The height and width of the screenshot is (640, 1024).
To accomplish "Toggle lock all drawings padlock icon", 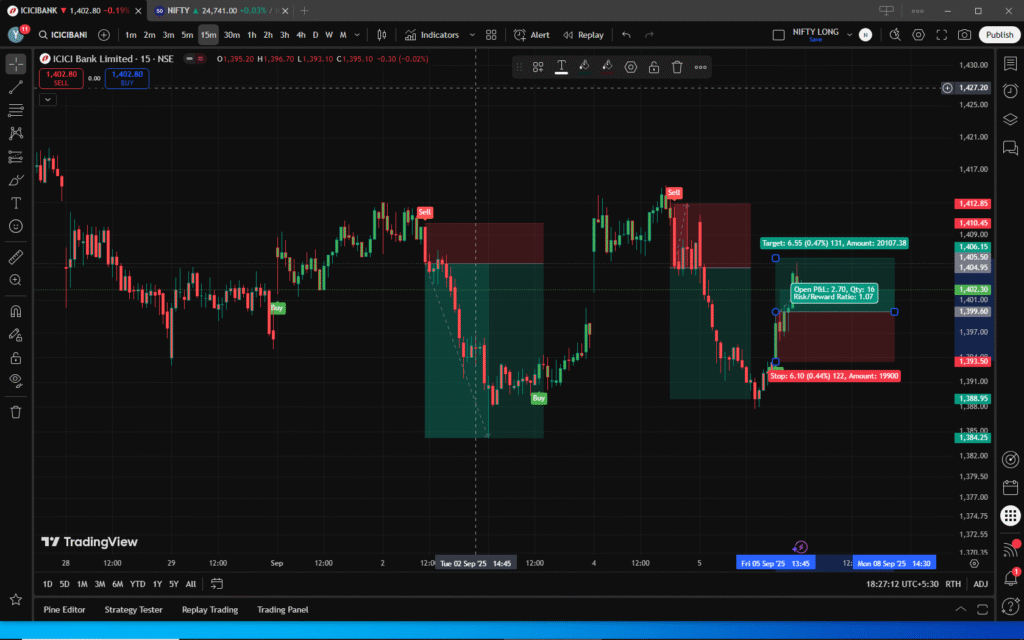I will click(x=16, y=357).
